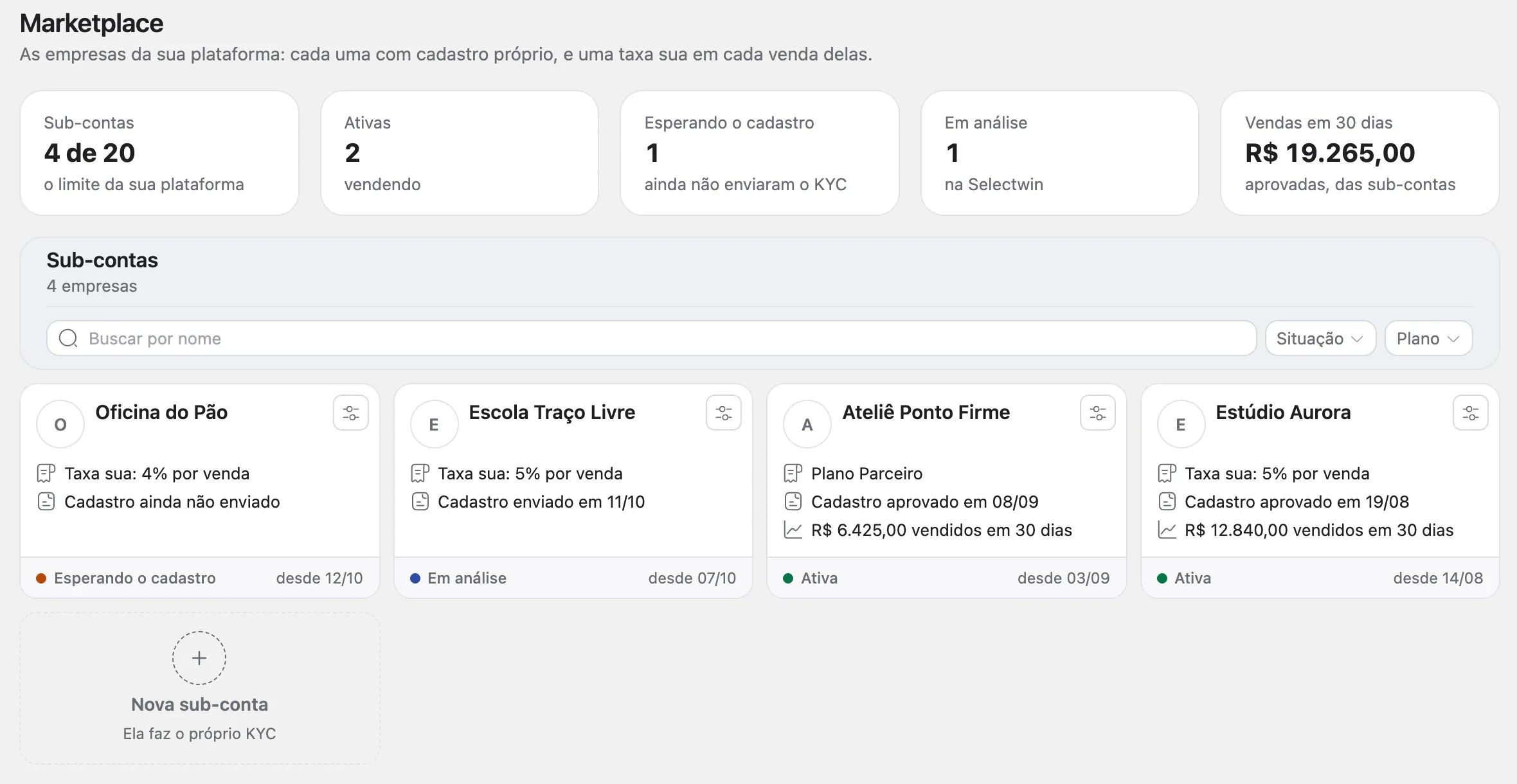The width and height of the screenshot is (1517, 784).
Task: Click the chart icon beside 'R$ 12.840,00 vendidos'
Action: click(x=1167, y=530)
